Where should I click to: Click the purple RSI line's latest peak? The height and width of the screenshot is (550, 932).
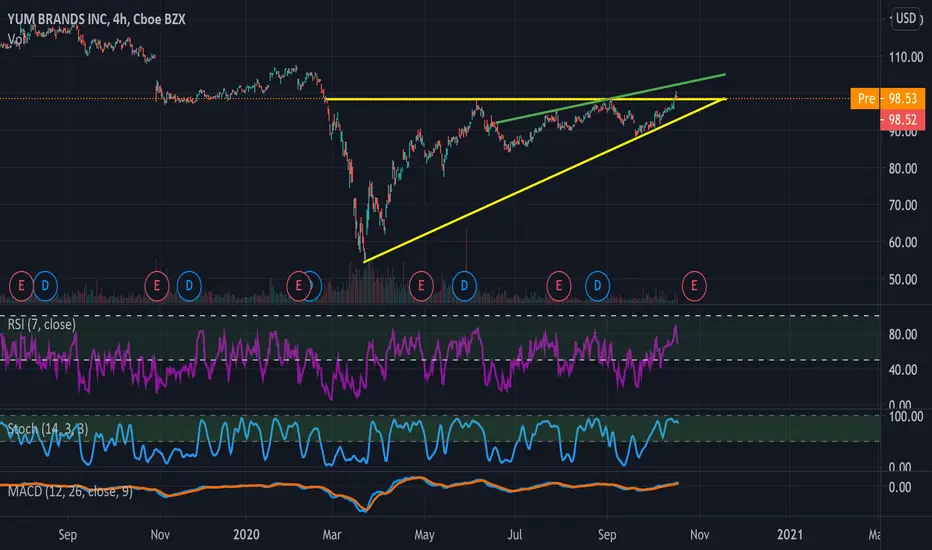(x=675, y=326)
